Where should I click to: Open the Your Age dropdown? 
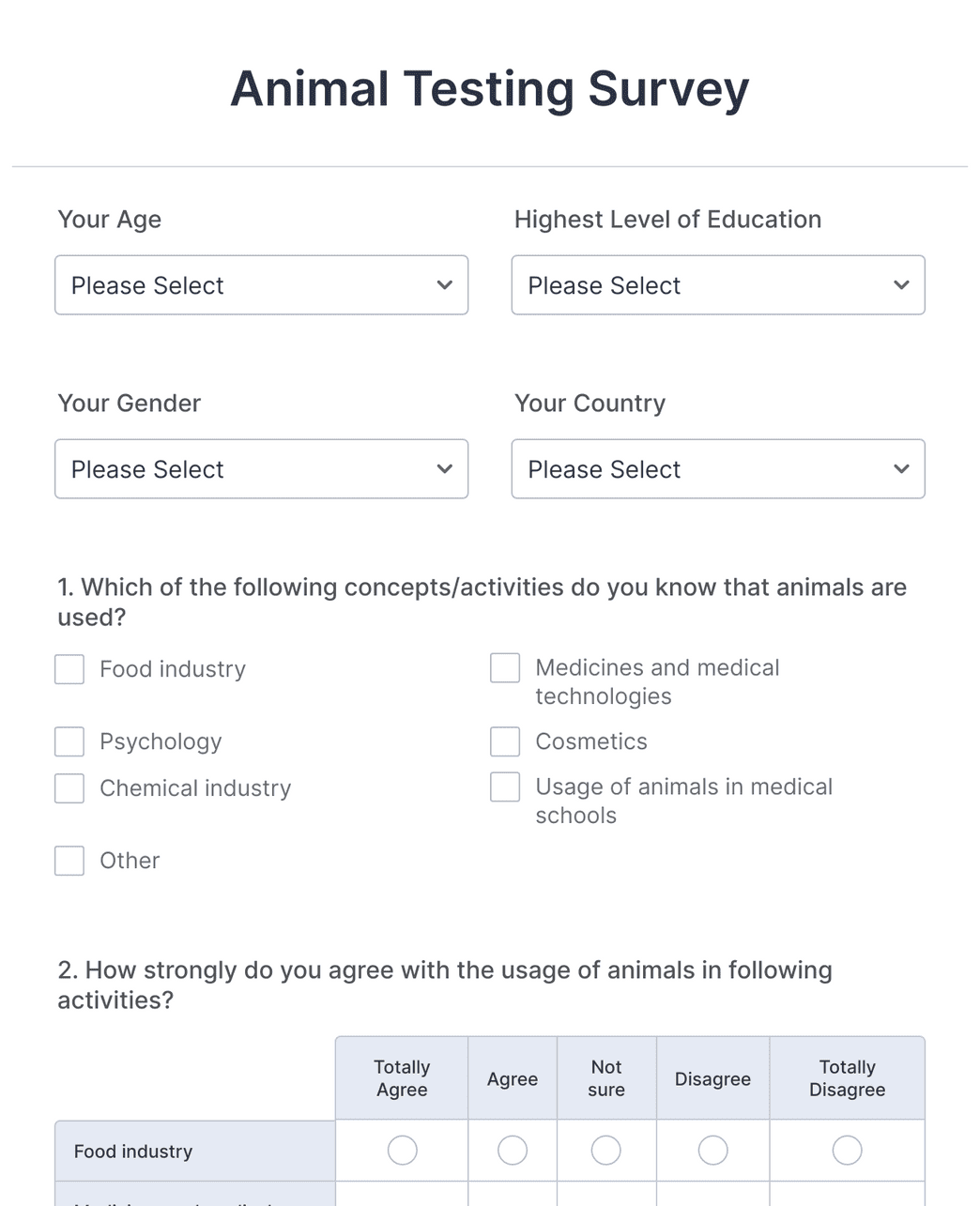pyautogui.click(x=261, y=285)
